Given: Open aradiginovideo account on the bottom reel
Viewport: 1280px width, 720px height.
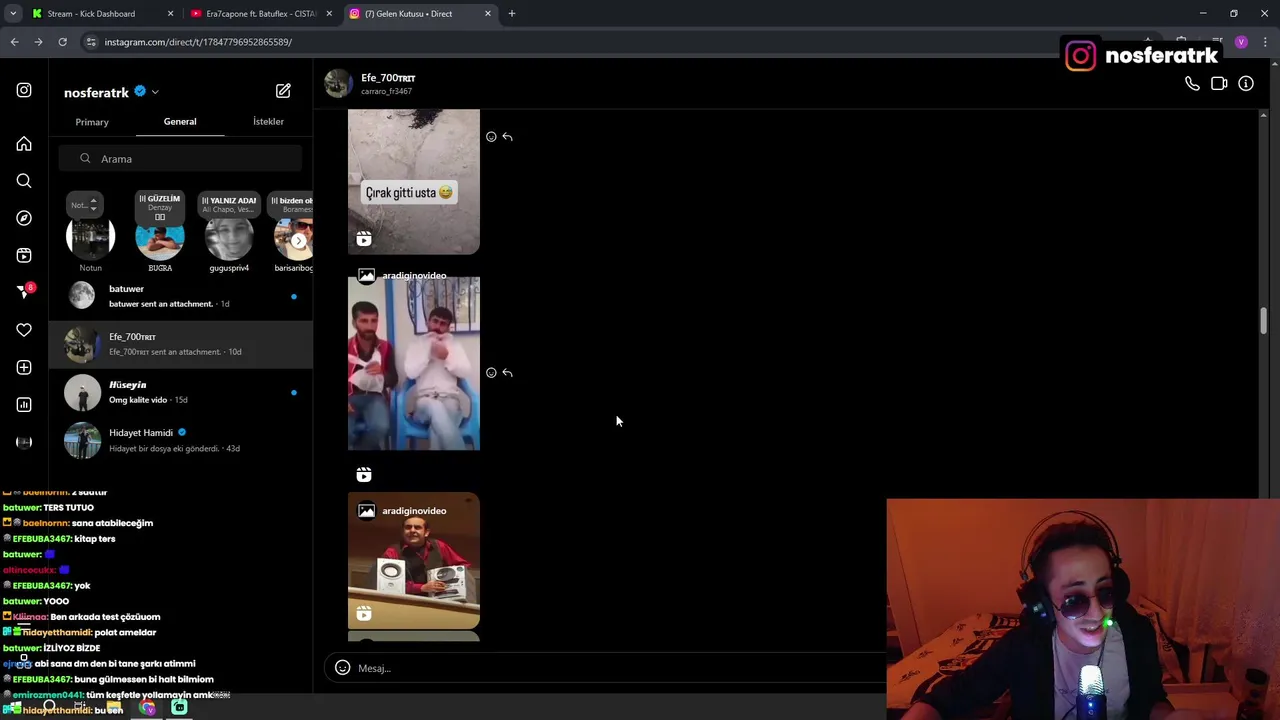Looking at the screenshot, I should [414, 511].
